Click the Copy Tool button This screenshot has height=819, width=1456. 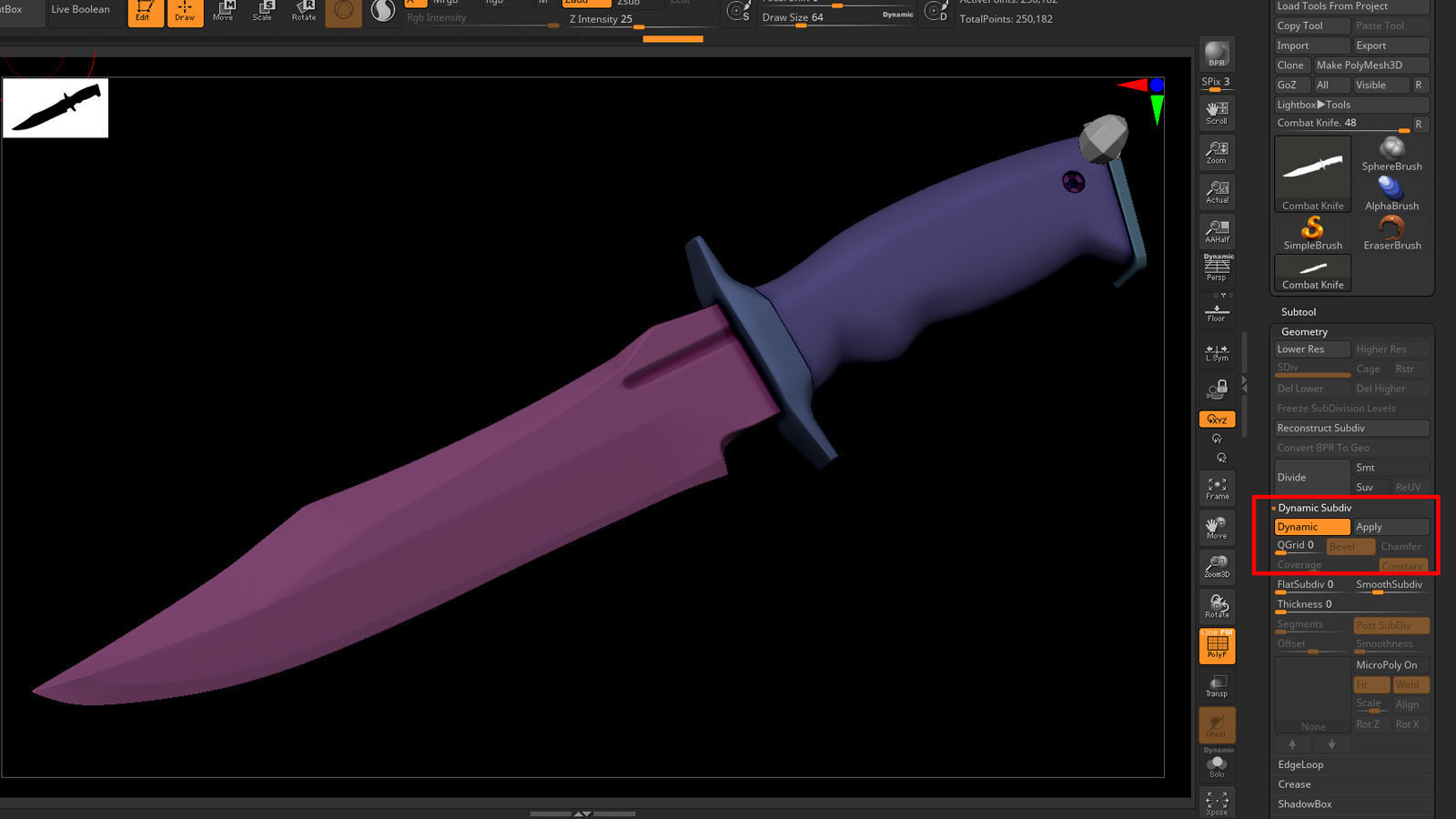pyautogui.click(x=1311, y=26)
